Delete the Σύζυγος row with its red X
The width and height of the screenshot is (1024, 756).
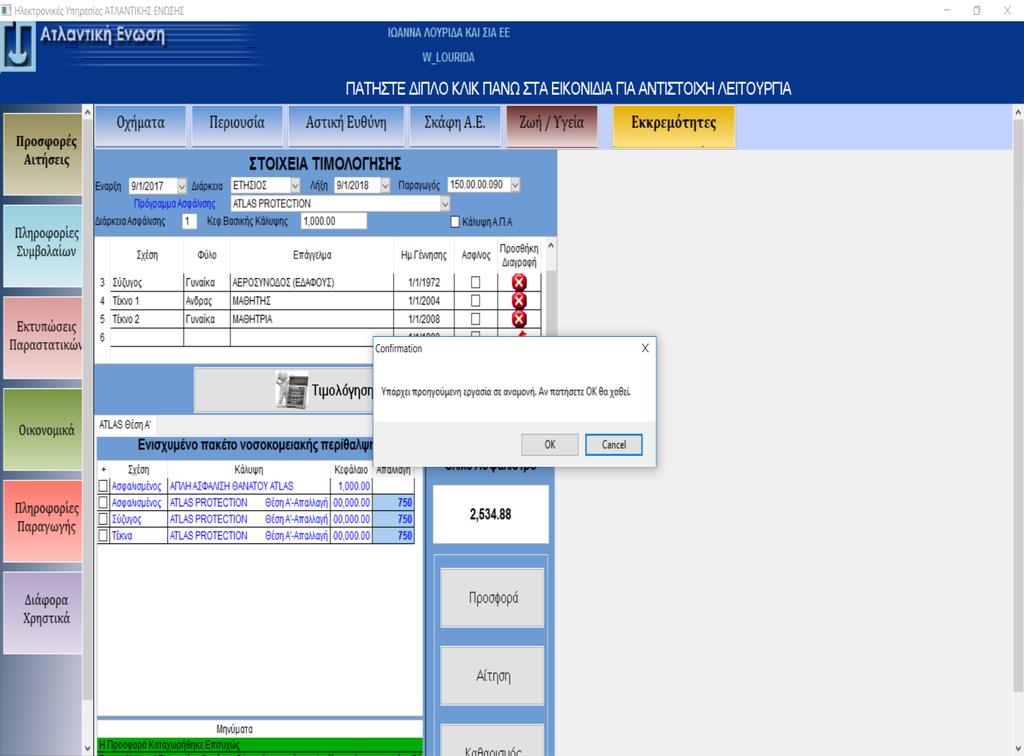[519, 282]
